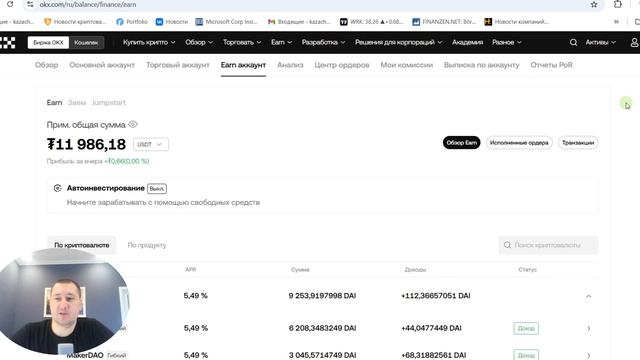Open Earn dropdown in top navigation

point(281,42)
